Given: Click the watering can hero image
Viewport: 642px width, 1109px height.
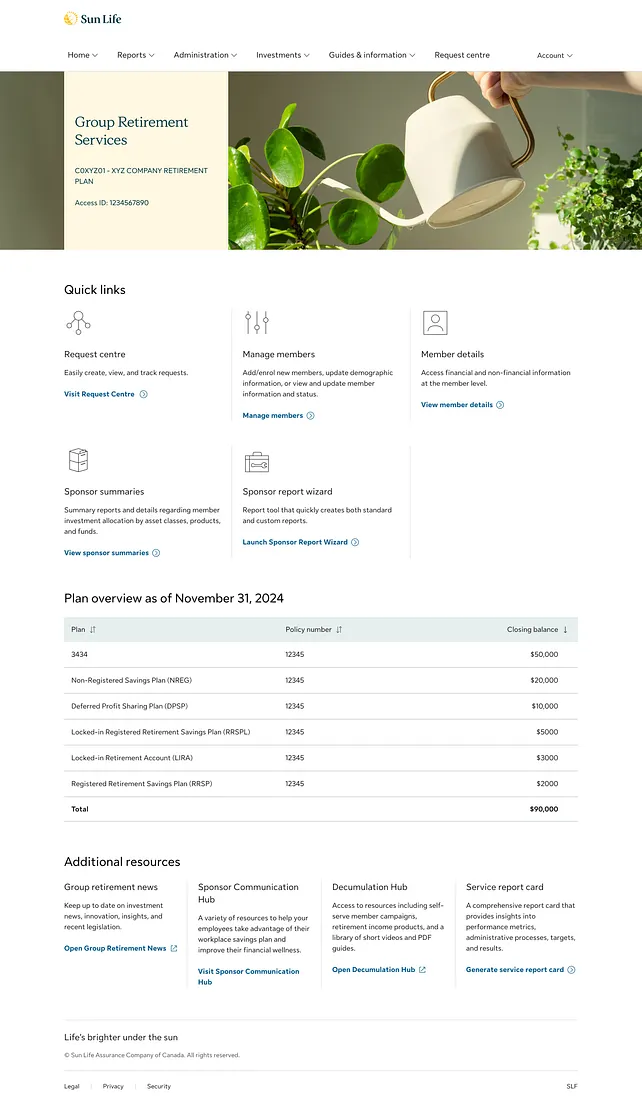Looking at the screenshot, I should pyautogui.click(x=435, y=161).
